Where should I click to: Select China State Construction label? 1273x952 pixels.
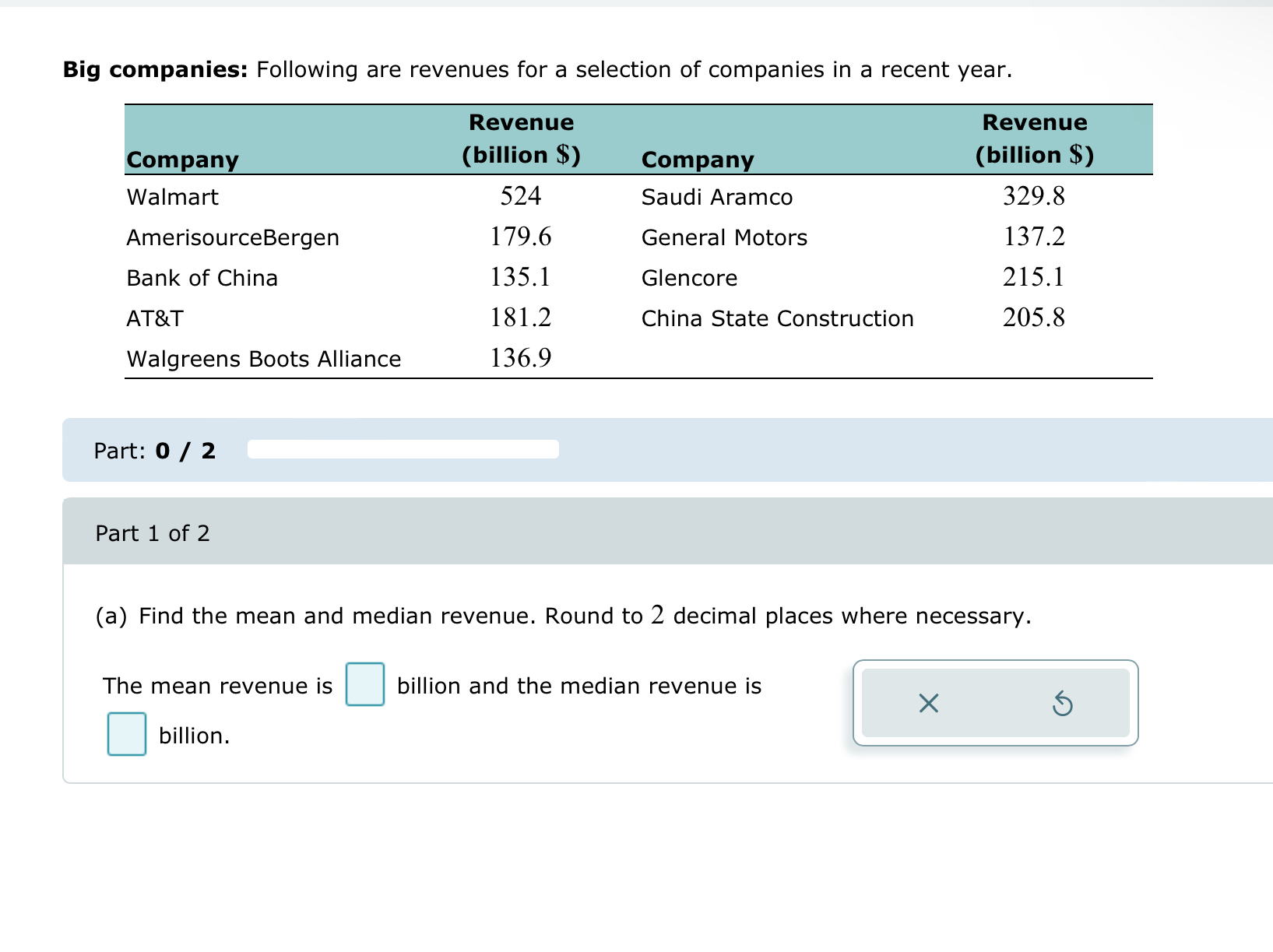pos(778,318)
